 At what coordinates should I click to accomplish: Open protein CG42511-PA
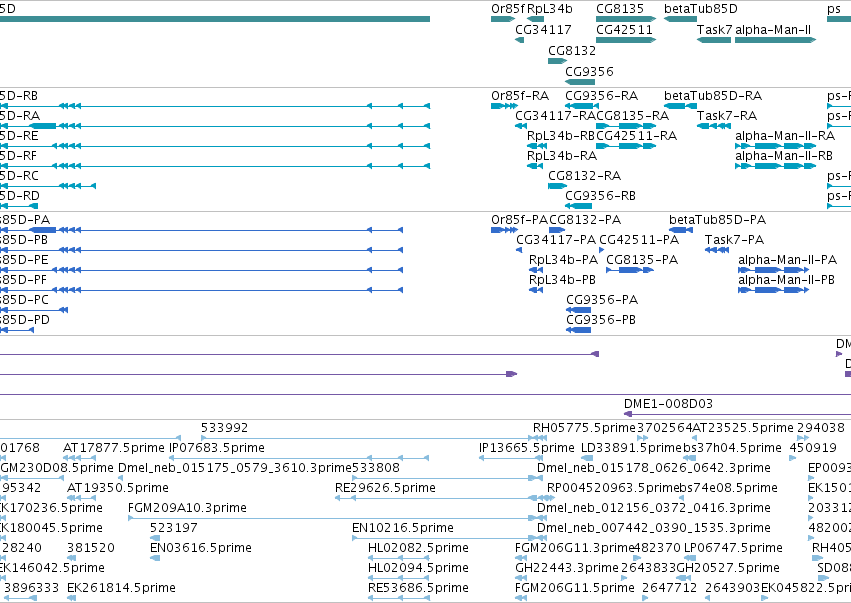(639, 240)
